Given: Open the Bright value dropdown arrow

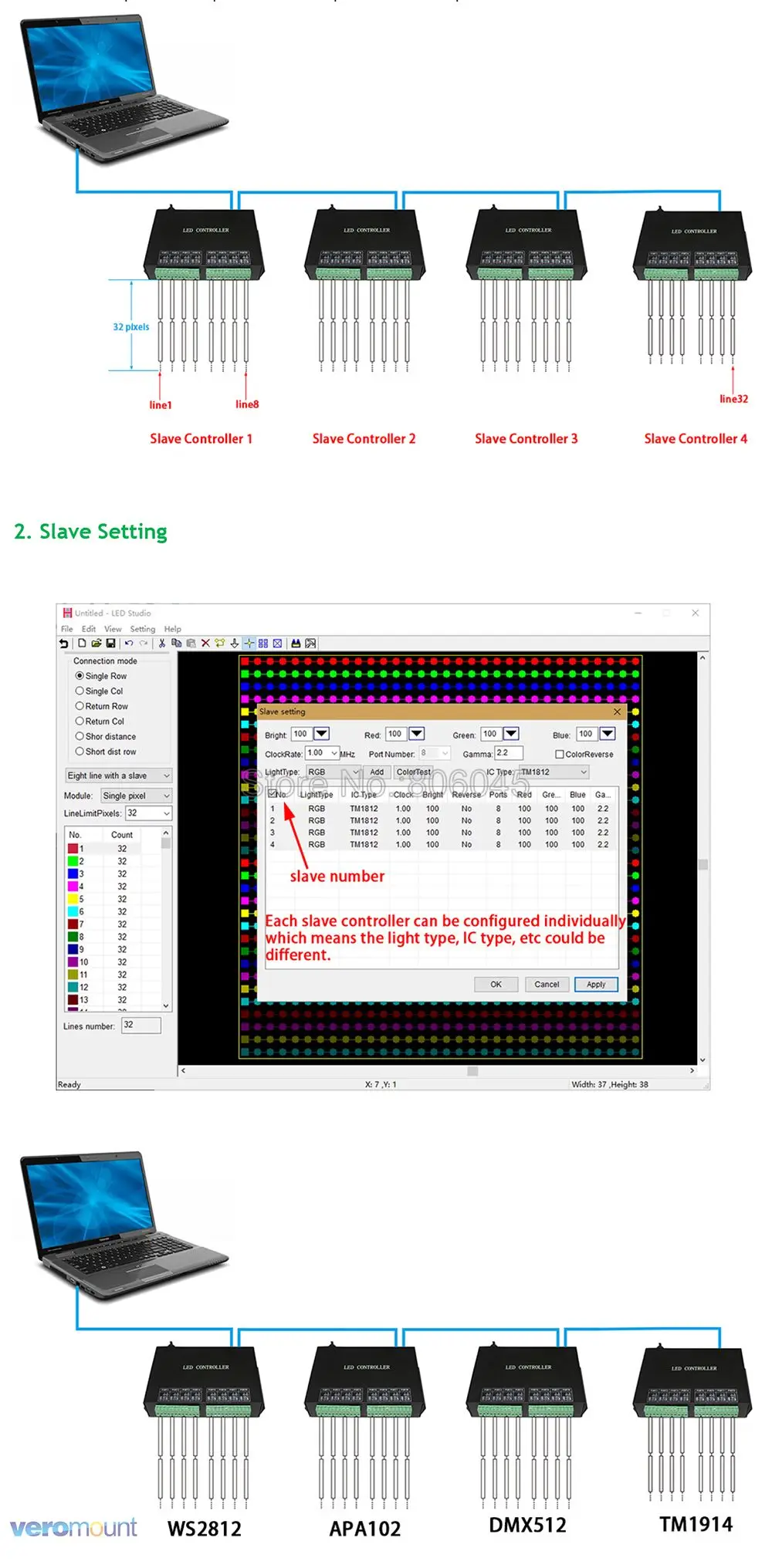Looking at the screenshot, I should pos(322,734).
